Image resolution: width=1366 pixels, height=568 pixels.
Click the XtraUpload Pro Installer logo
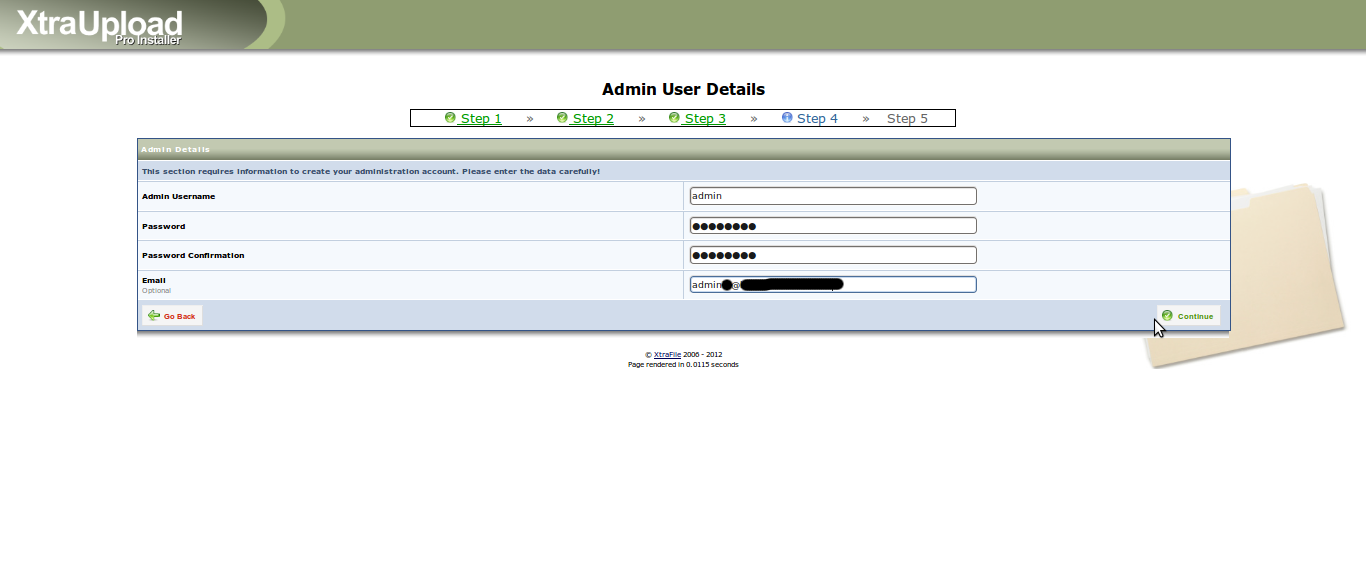(99, 27)
